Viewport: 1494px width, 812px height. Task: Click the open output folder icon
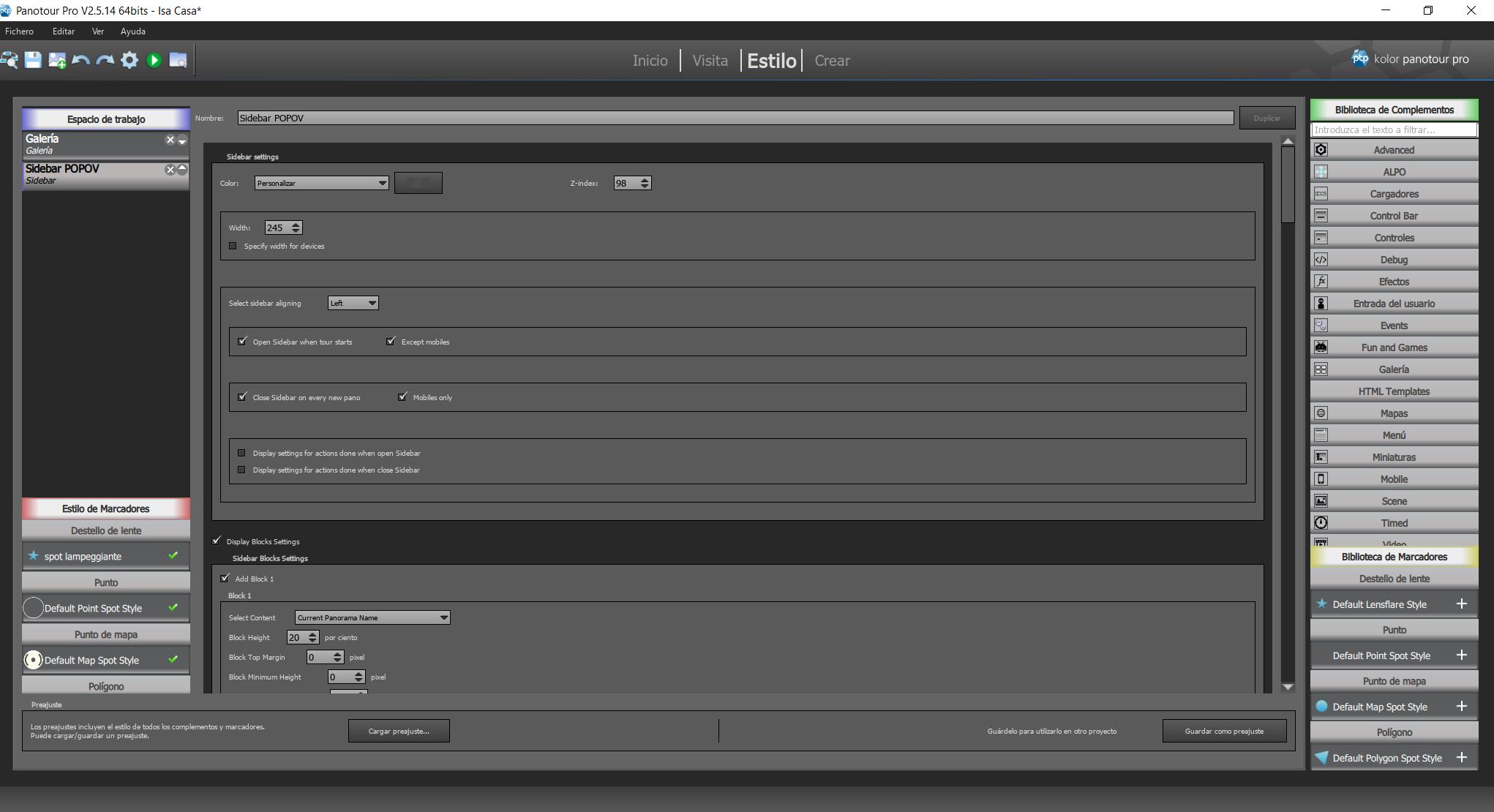[x=178, y=61]
